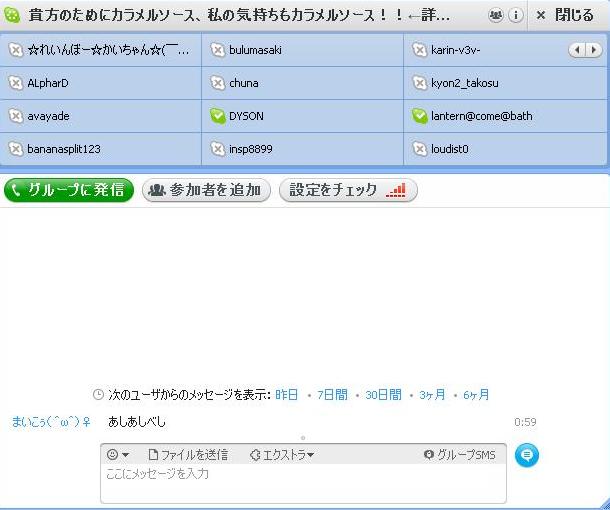Click ファイルを送信 to send a file
The image size is (610, 510).
[187, 455]
